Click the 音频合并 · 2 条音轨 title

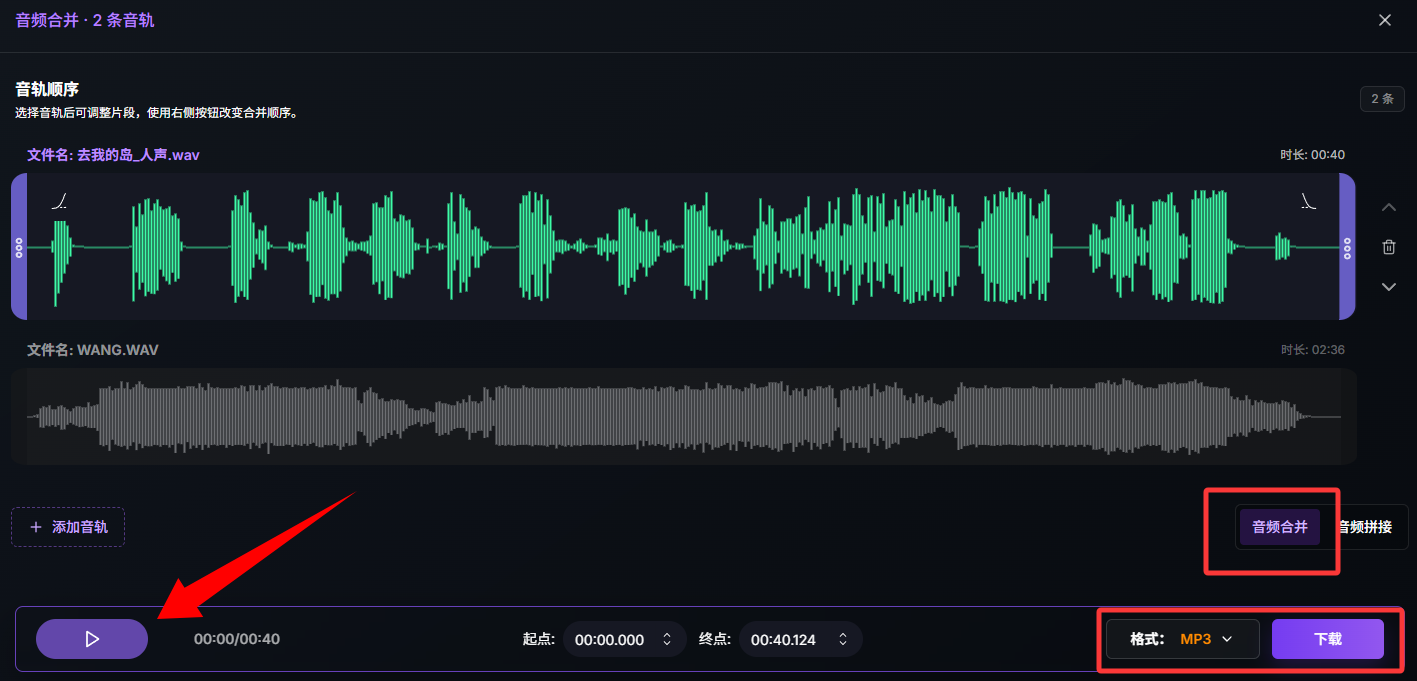[85, 20]
